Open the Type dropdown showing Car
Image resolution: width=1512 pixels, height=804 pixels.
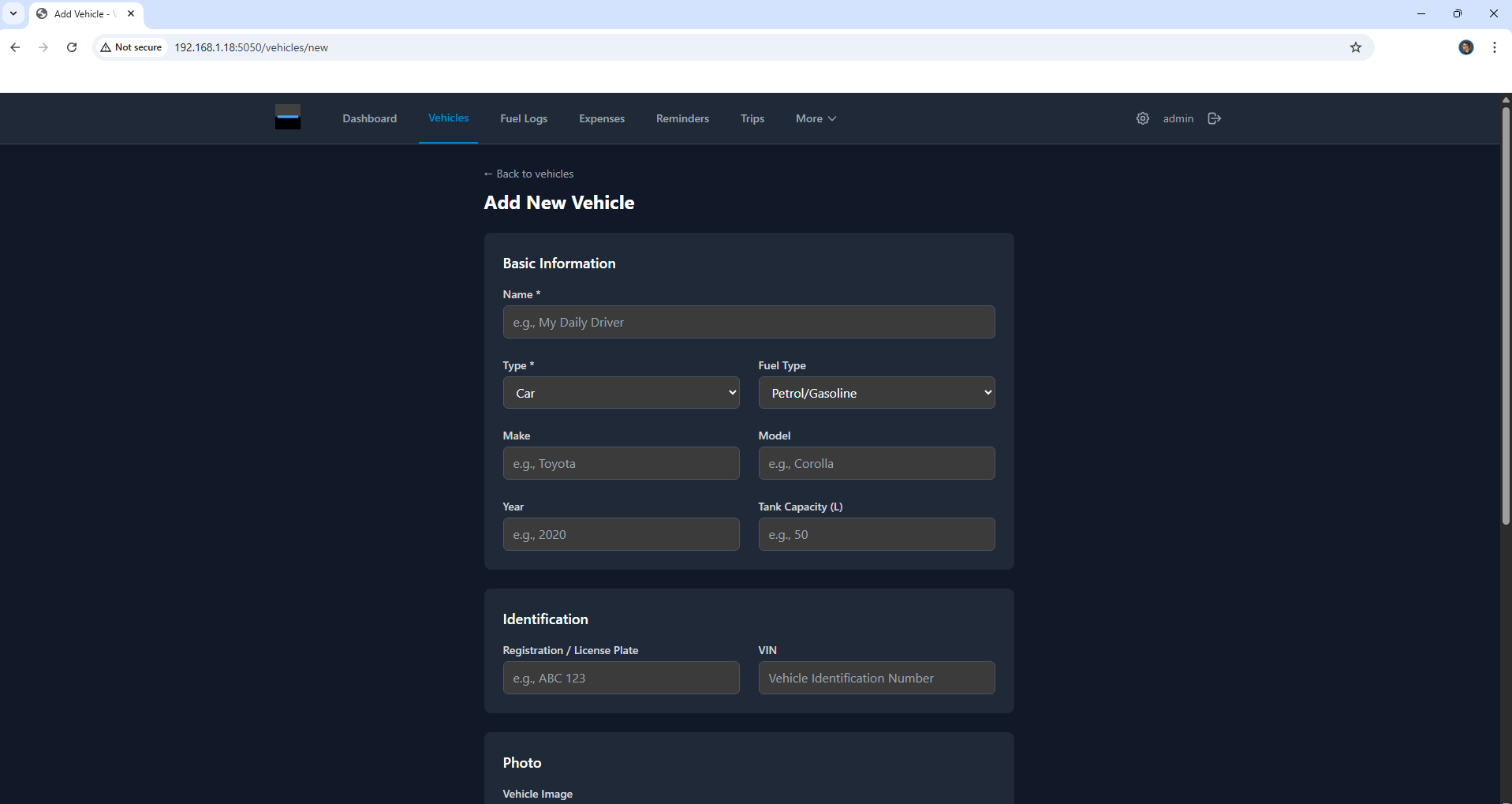[621, 392]
